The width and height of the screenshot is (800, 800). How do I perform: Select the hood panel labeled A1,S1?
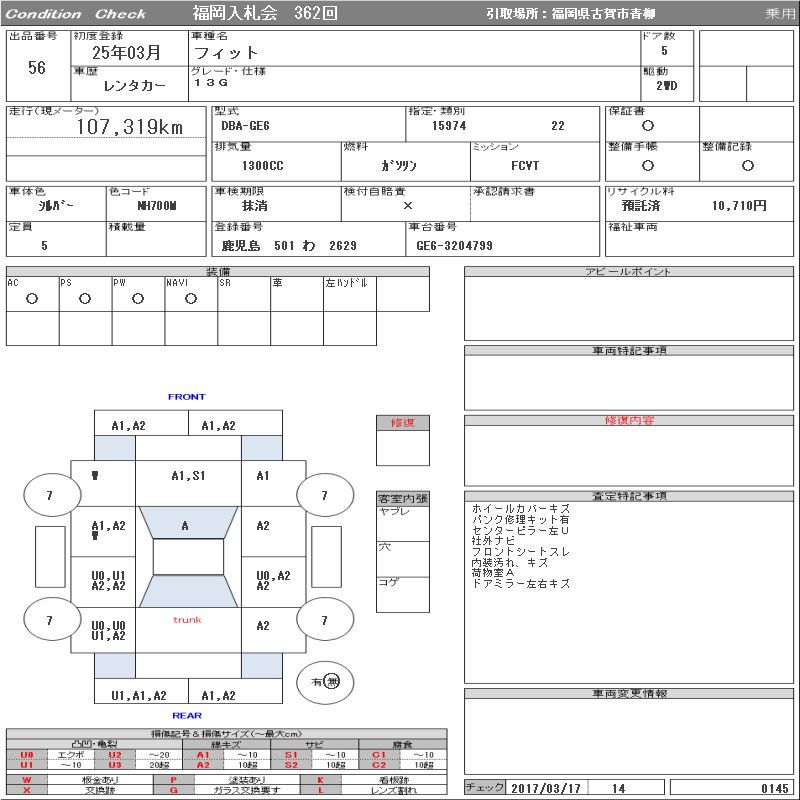[x=188, y=477]
